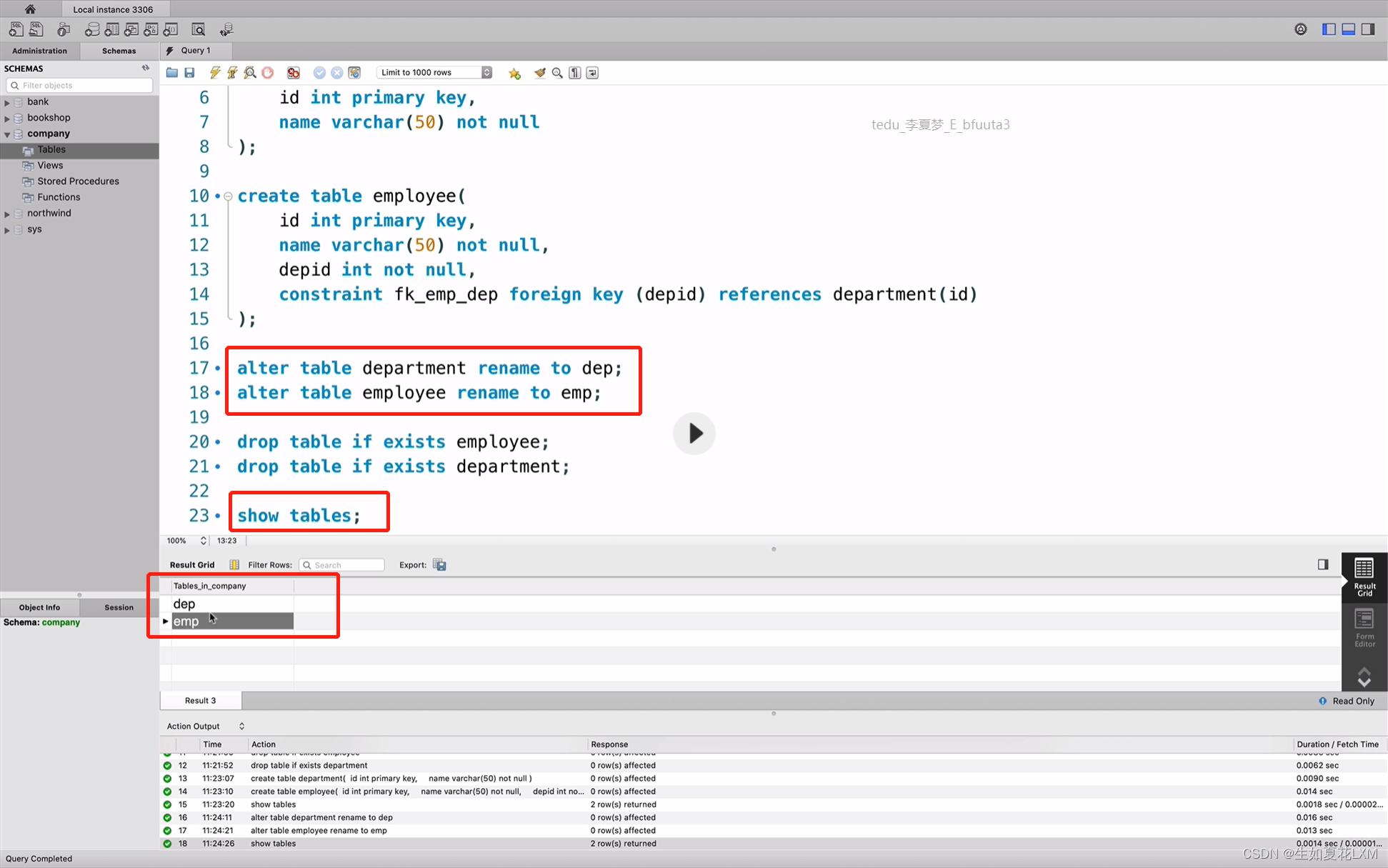Viewport: 1388px width, 868px height.
Task: Click the stop execution hand icon
Action: pyautogui.click(x=268, y=73)
